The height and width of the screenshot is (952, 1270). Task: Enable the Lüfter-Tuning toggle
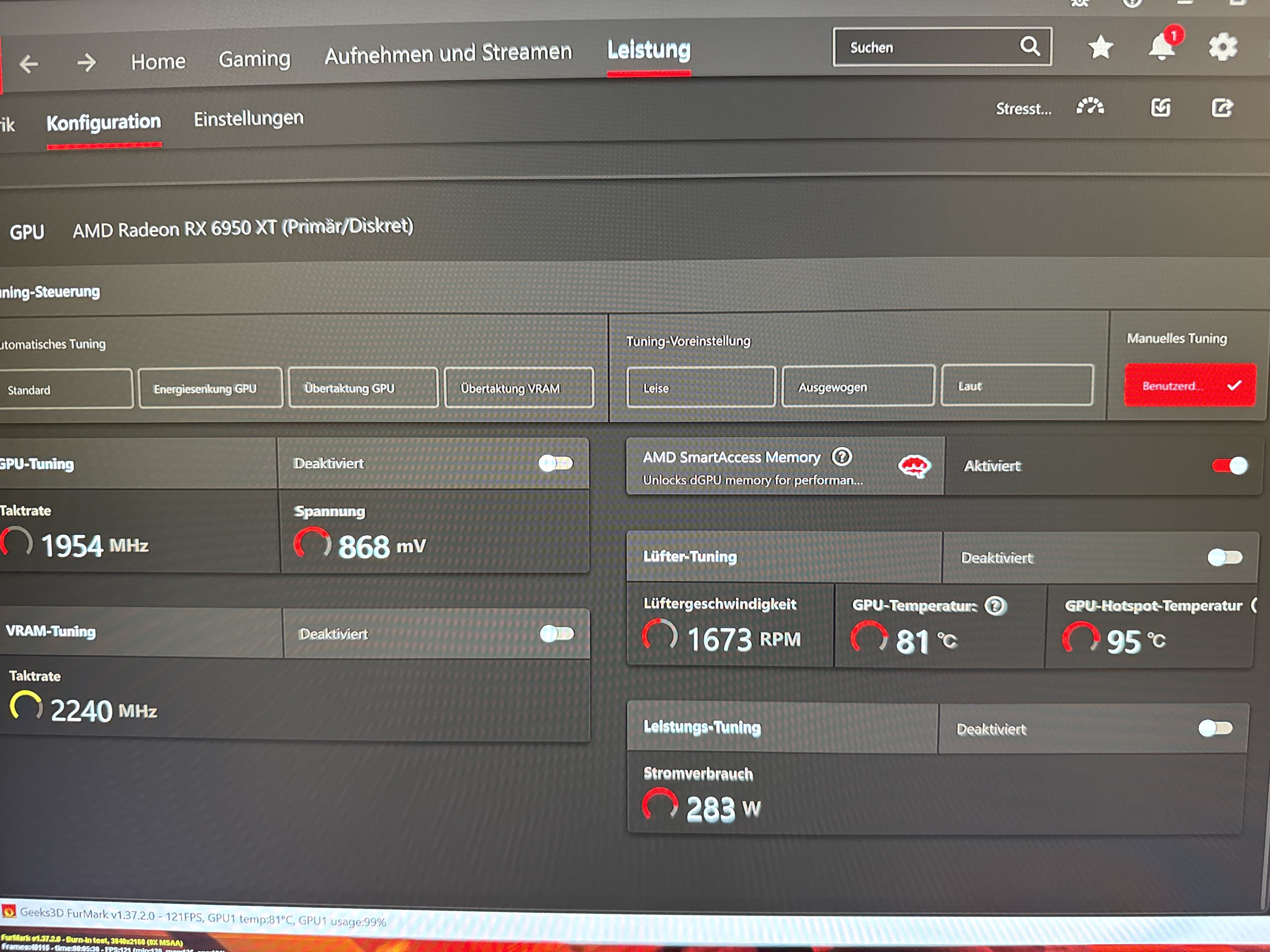(x=1225, y=557)
